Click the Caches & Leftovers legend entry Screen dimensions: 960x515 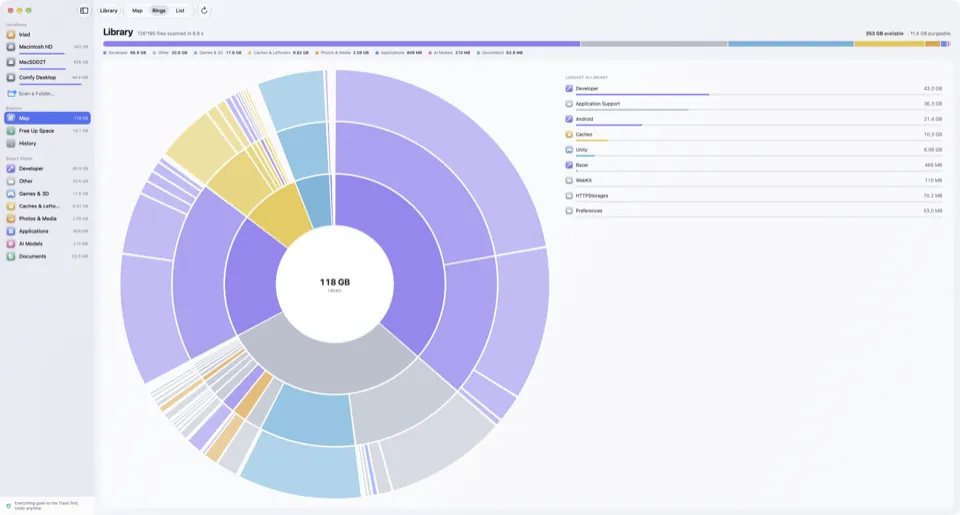coord(278,53)
